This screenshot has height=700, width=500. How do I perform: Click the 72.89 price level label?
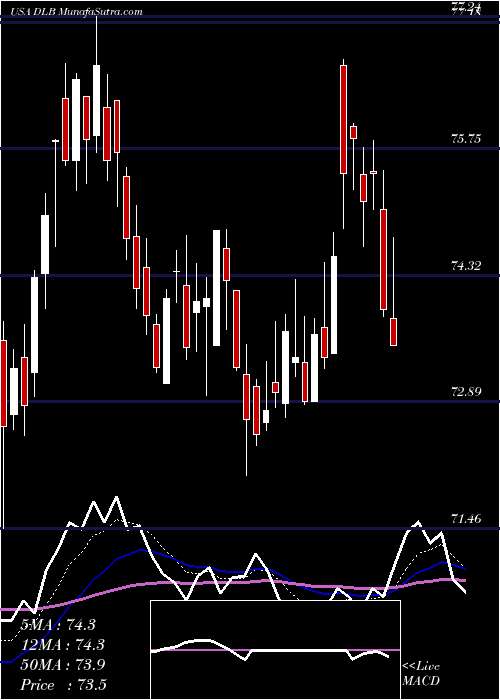tap(466, 392)
